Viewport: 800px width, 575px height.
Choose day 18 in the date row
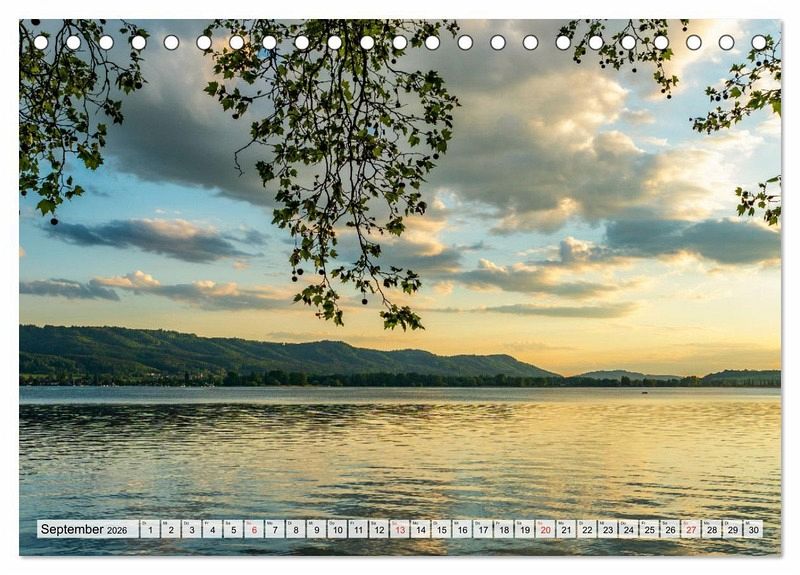pyautogui.click(x=503, y=529)
